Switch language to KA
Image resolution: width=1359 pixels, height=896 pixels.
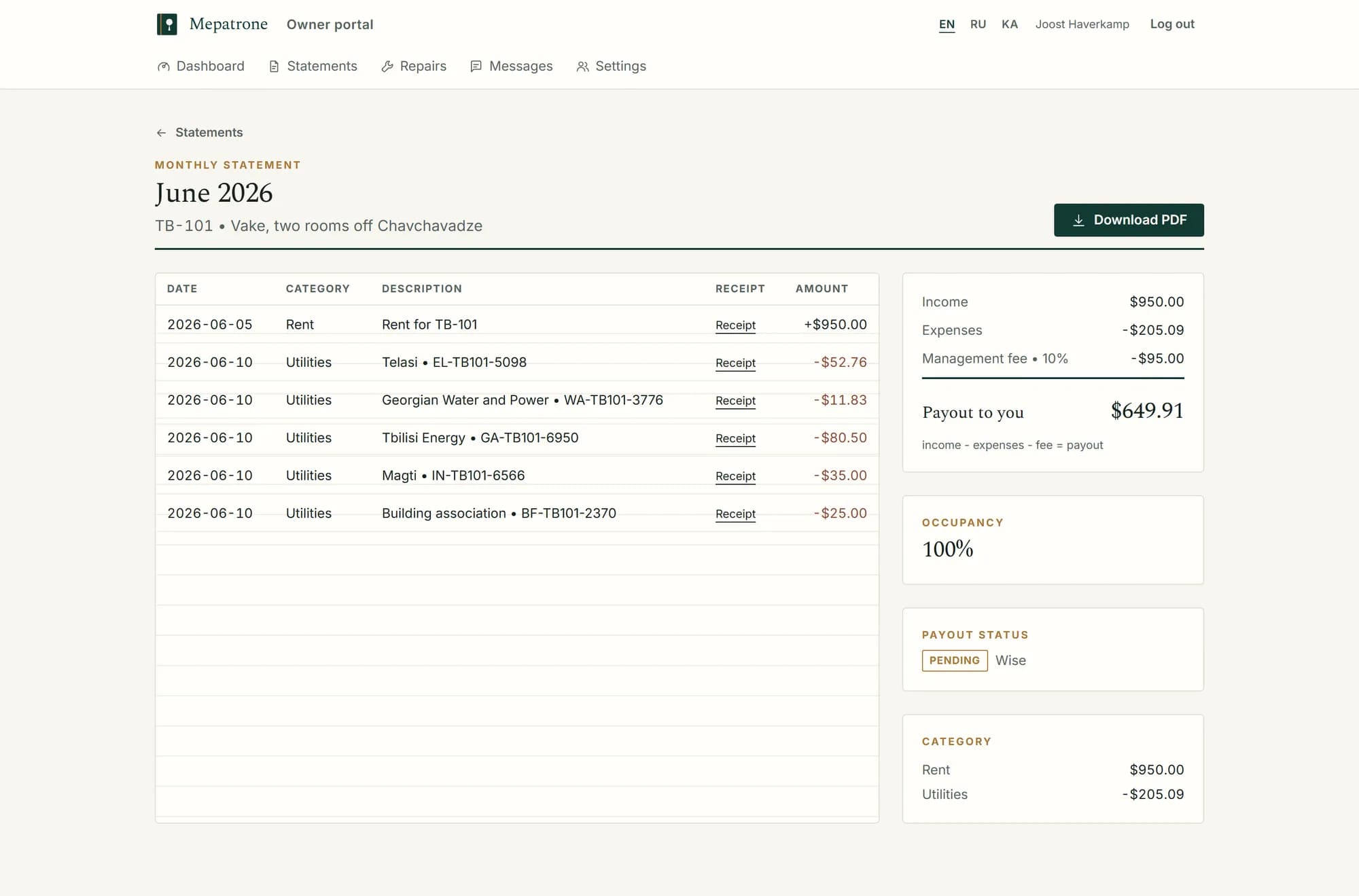click(x=1010, y=24)
